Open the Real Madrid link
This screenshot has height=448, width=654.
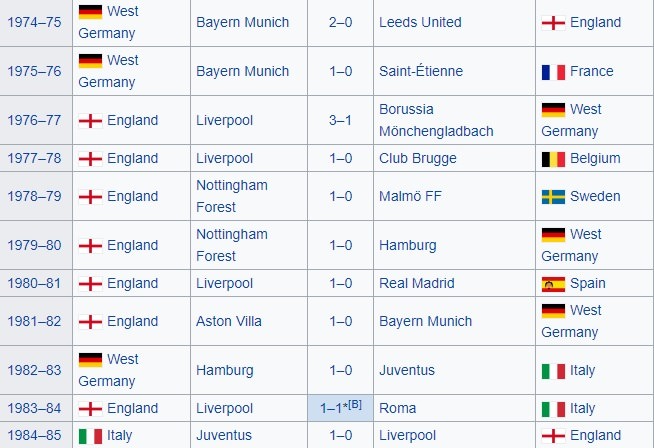416,283
